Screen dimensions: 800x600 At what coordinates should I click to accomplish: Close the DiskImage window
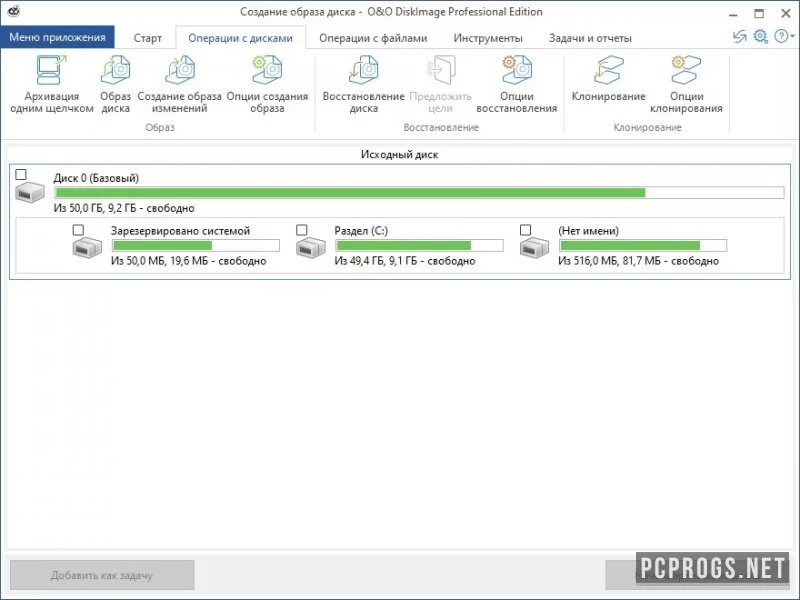point(786,14)
